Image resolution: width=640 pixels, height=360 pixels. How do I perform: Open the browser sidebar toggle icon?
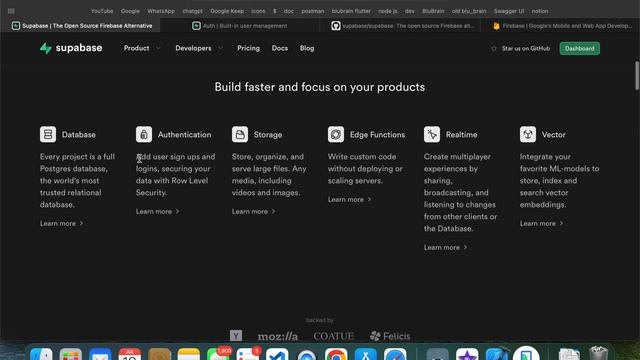(x=11, y=11)
